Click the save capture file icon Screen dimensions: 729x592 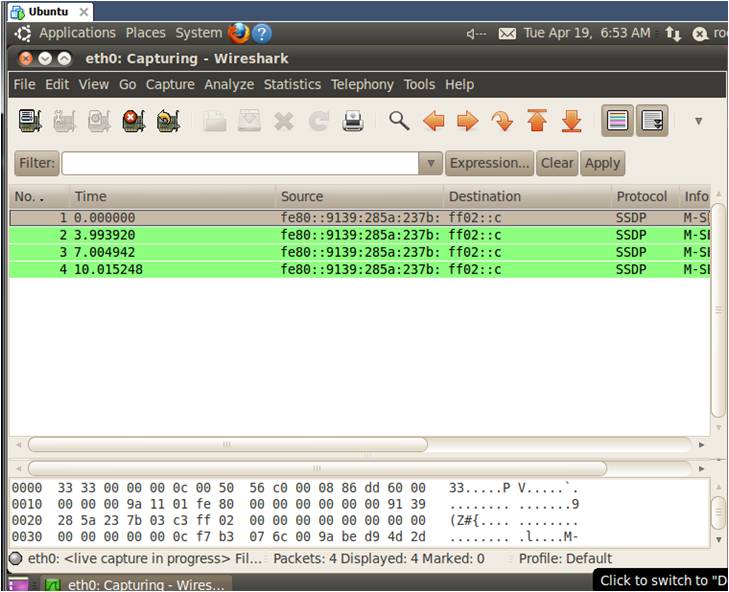tap(249, 121)
